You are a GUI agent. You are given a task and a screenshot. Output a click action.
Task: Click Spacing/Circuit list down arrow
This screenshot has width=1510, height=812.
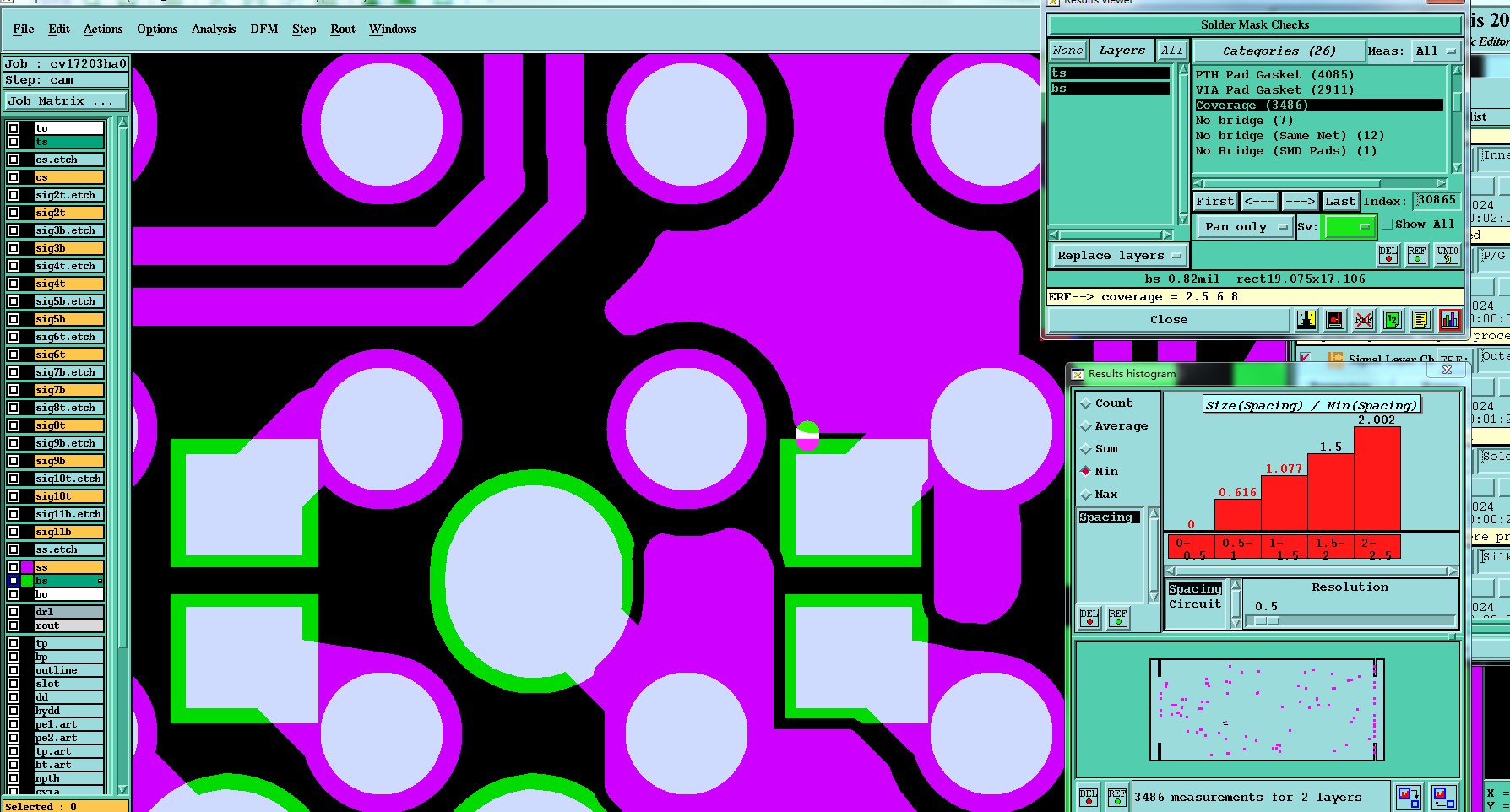[x=1236, y=624]
